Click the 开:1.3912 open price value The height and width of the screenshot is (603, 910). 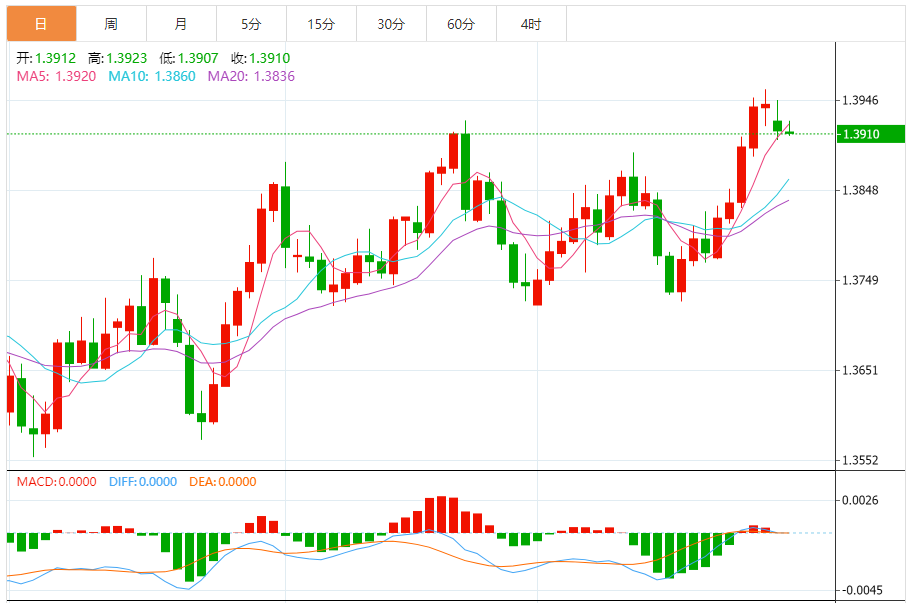click(x=46, y=58)
